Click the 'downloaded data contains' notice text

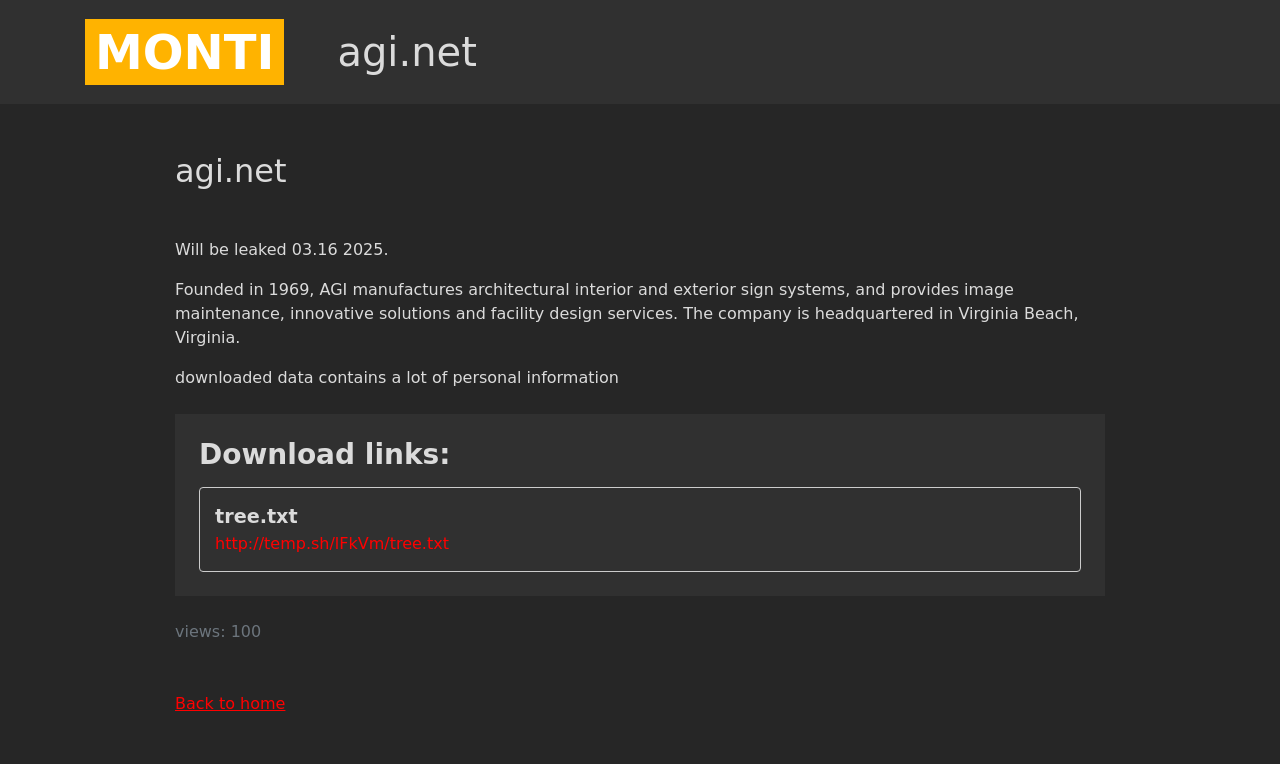pyautogui.click(x=397, y=378)
